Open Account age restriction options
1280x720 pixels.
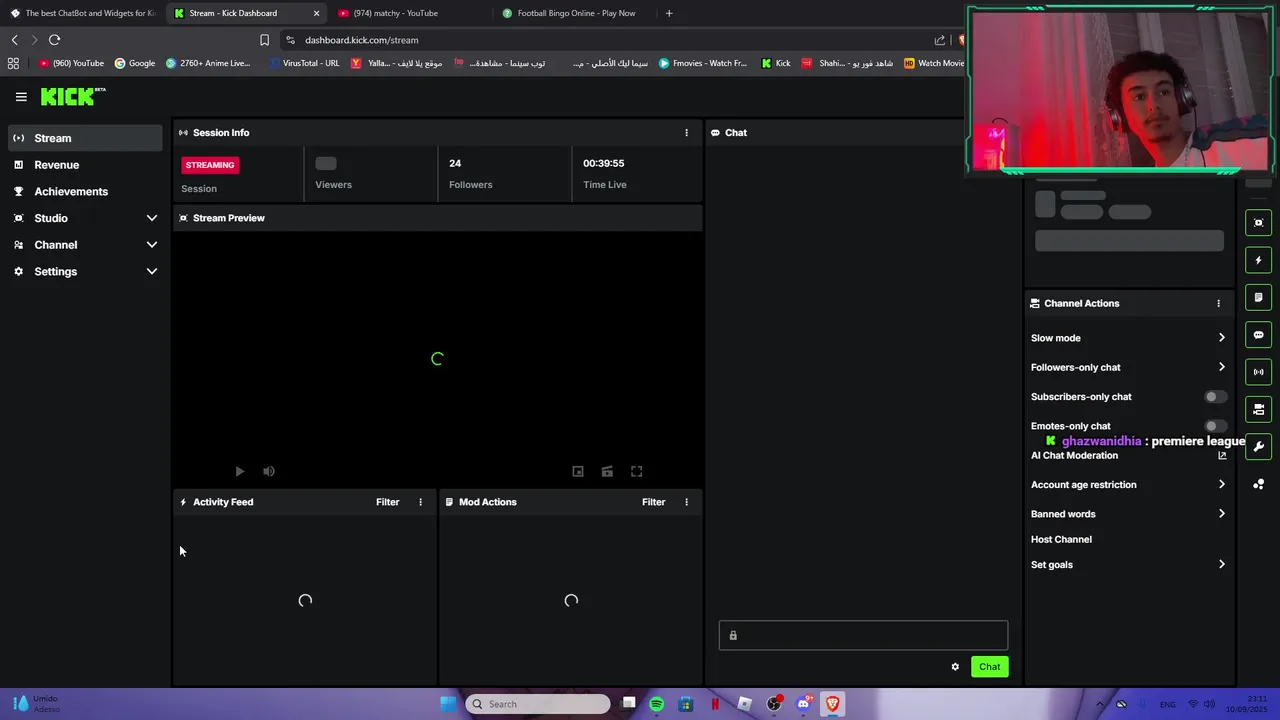1128,485
